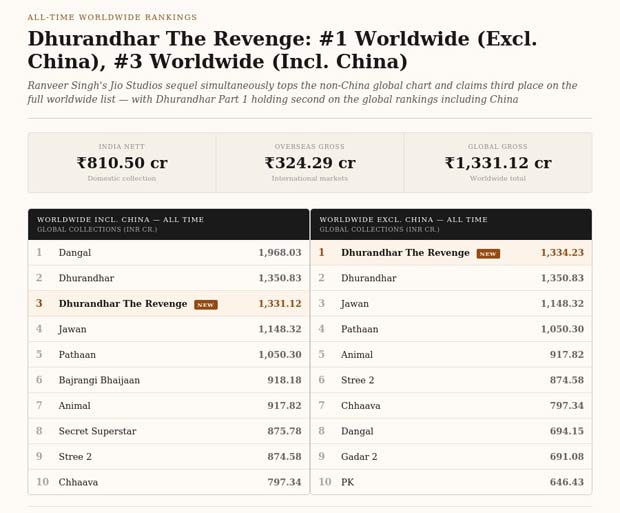Select Dhurandhar at rank 2 in Excl. China list
Viewport: 620px width, 513px height.
tap(451, 278)
